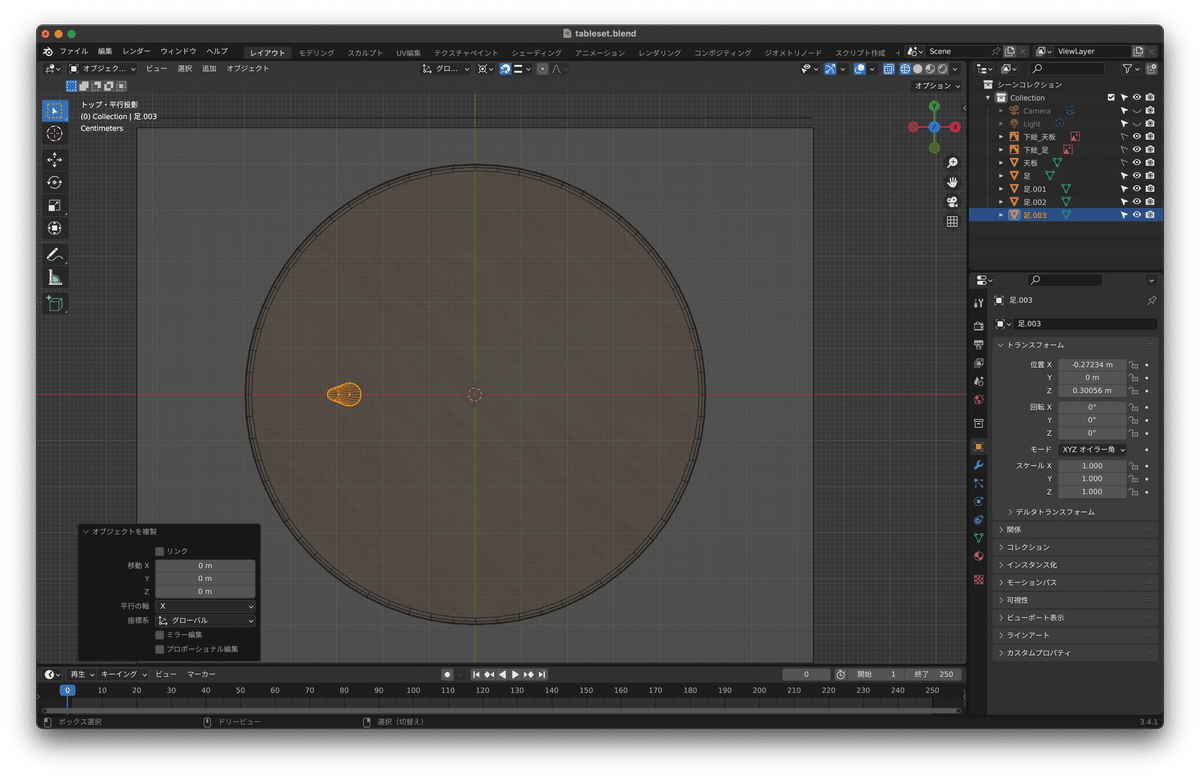
Task: Click the viewport pan hand icon
Action: point(952,182)
